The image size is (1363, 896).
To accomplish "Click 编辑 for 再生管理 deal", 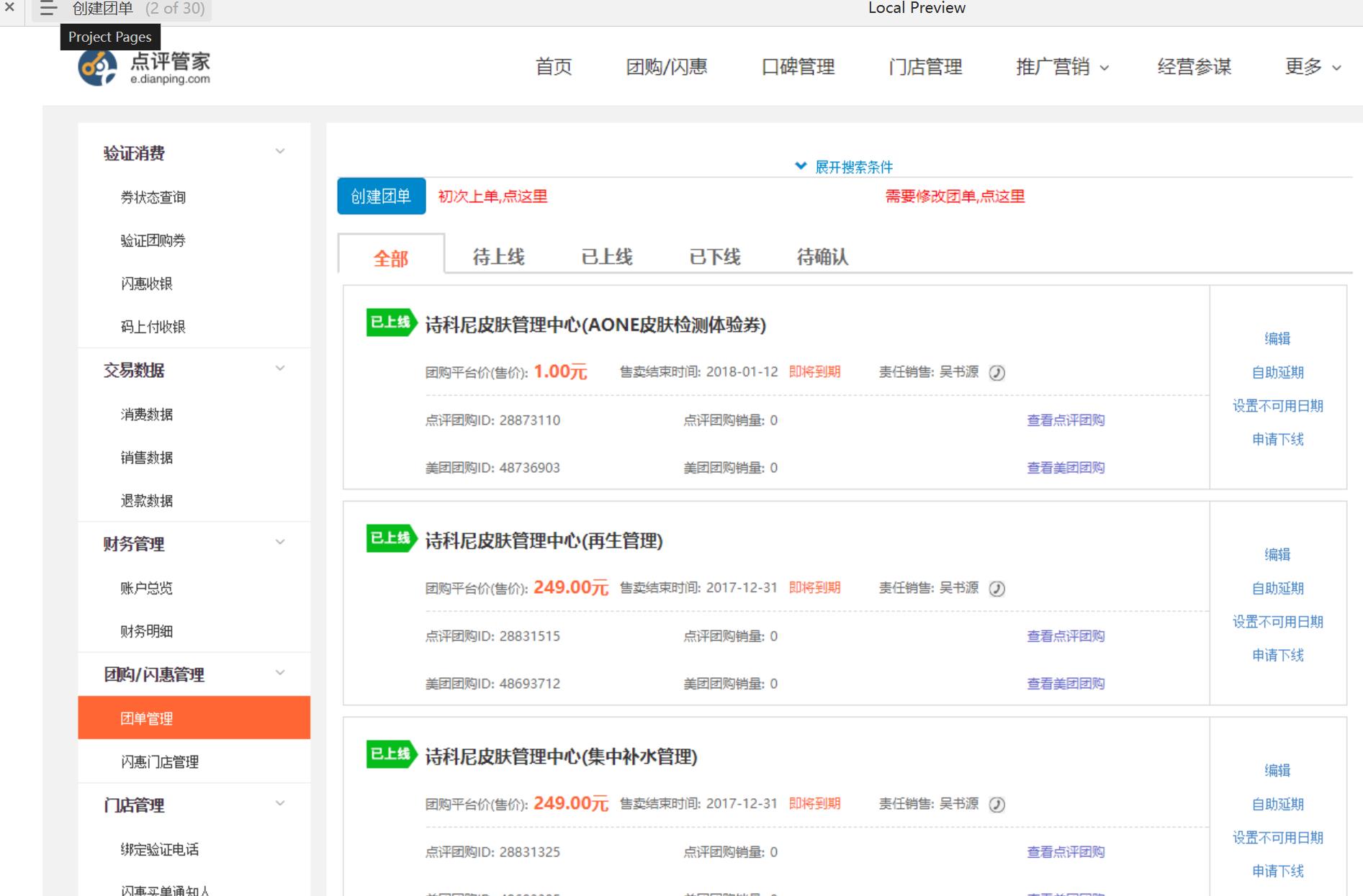I will click(x=1277, y=554).
